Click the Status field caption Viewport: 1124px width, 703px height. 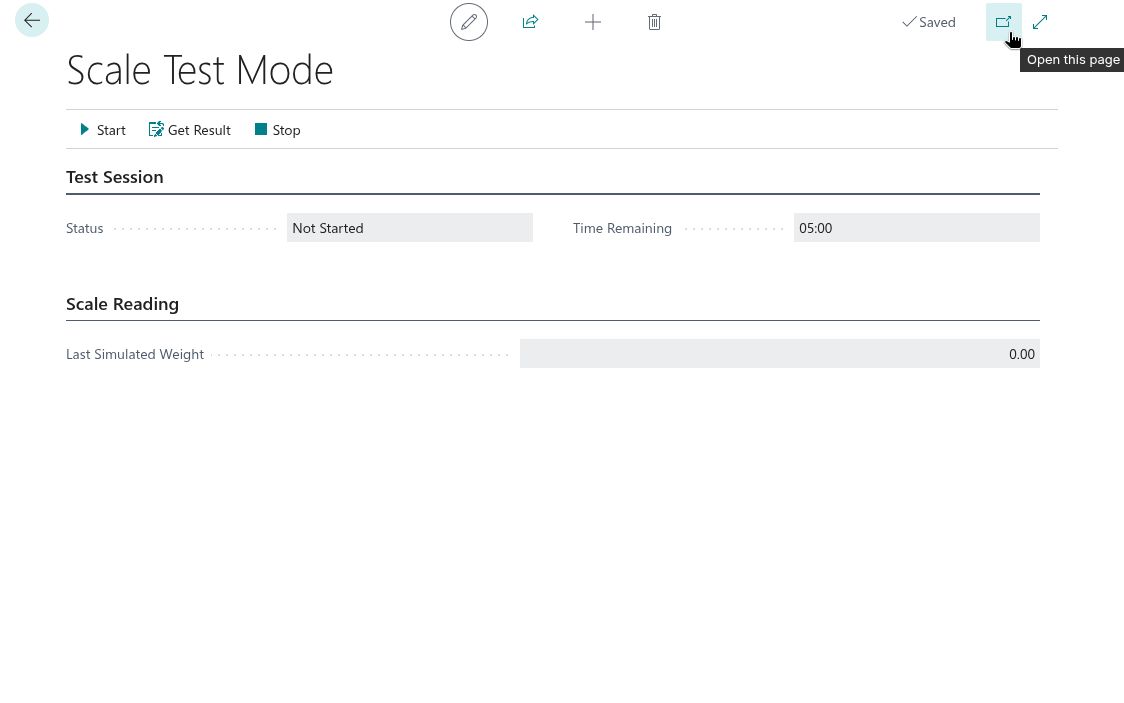click(x=85, y=228)
